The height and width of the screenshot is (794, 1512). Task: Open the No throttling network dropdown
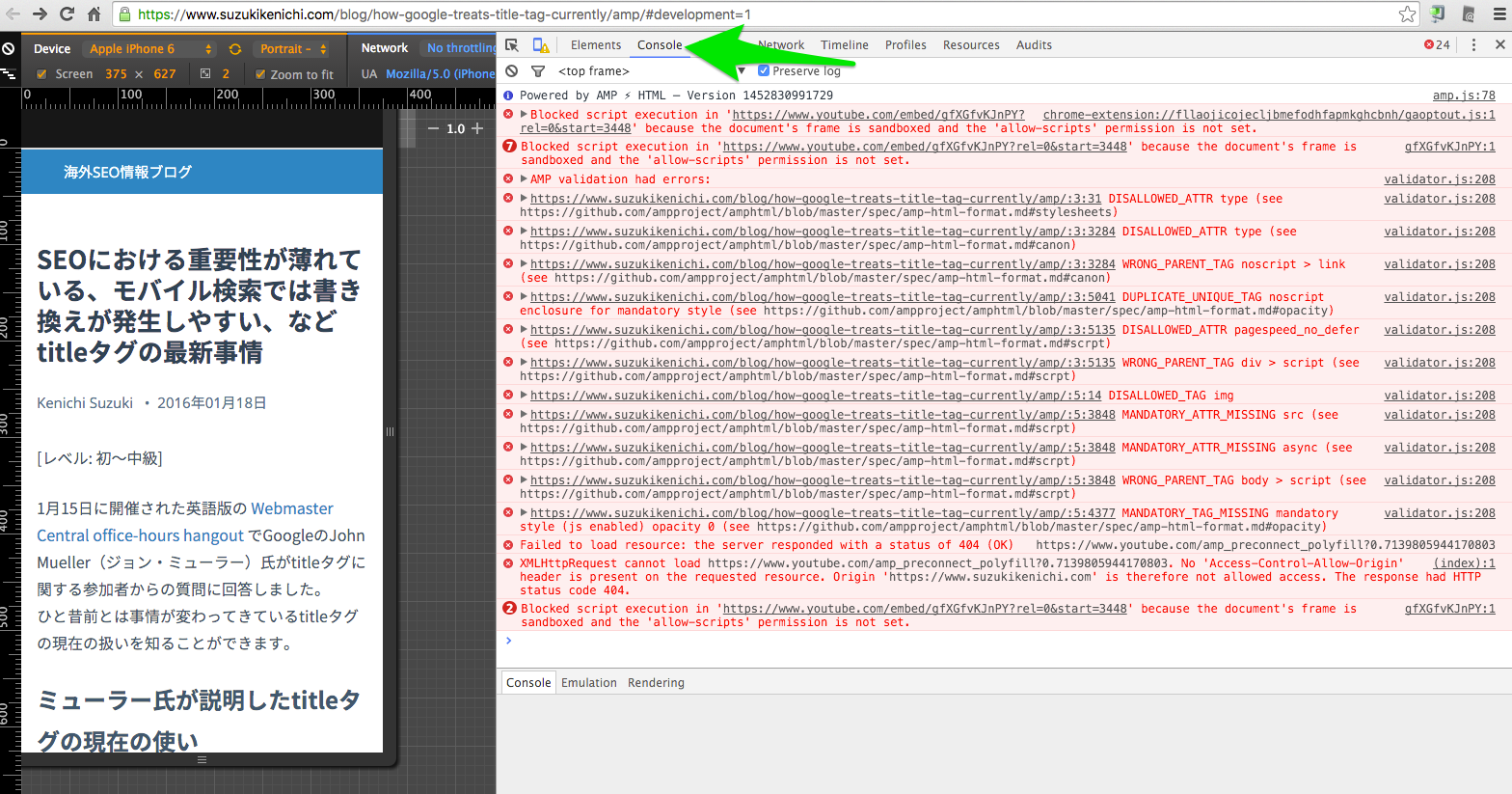(x=461, y=48)
